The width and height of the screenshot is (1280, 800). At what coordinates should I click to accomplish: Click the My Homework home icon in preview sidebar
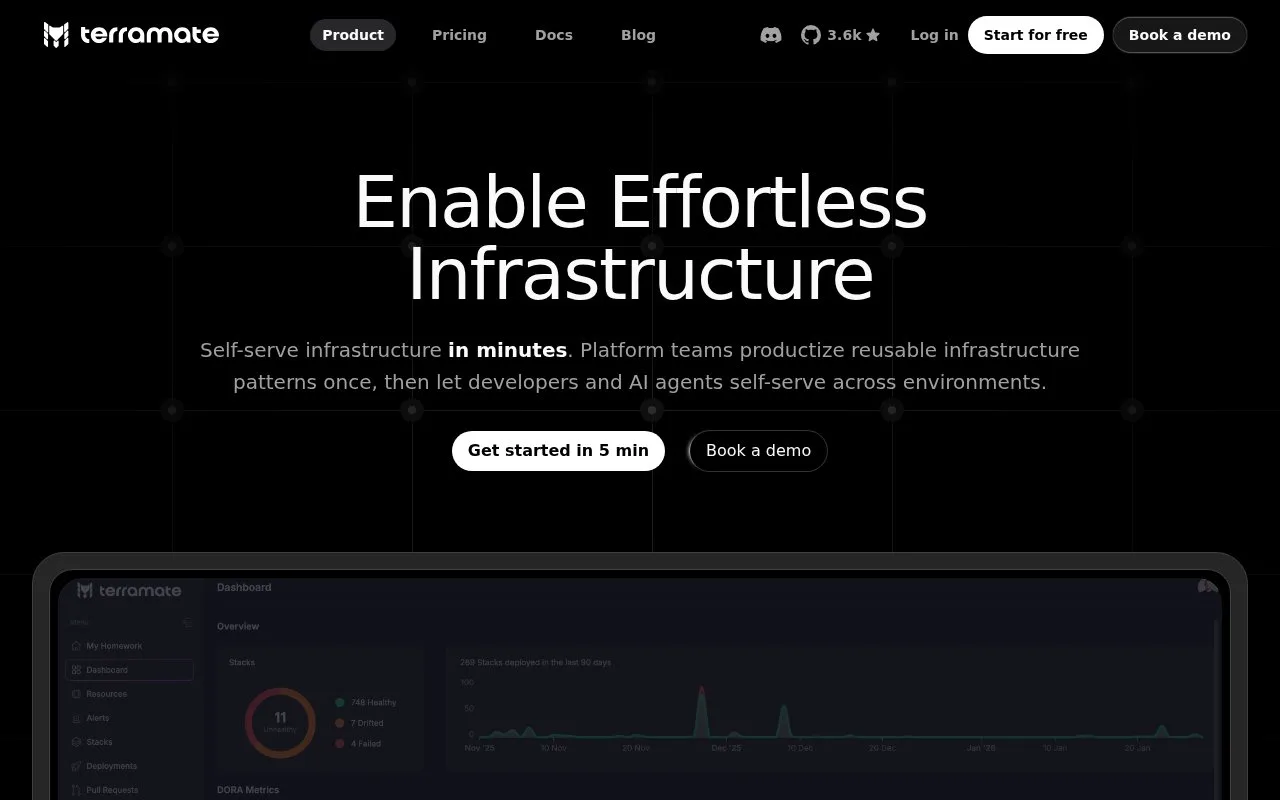click(77, 646)
